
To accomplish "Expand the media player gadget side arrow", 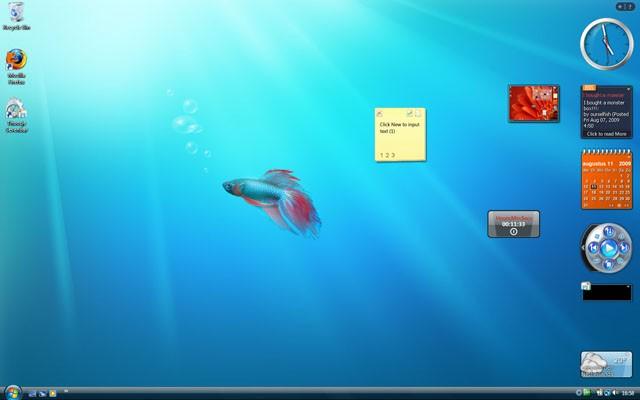I will click(x=583, y=247).
